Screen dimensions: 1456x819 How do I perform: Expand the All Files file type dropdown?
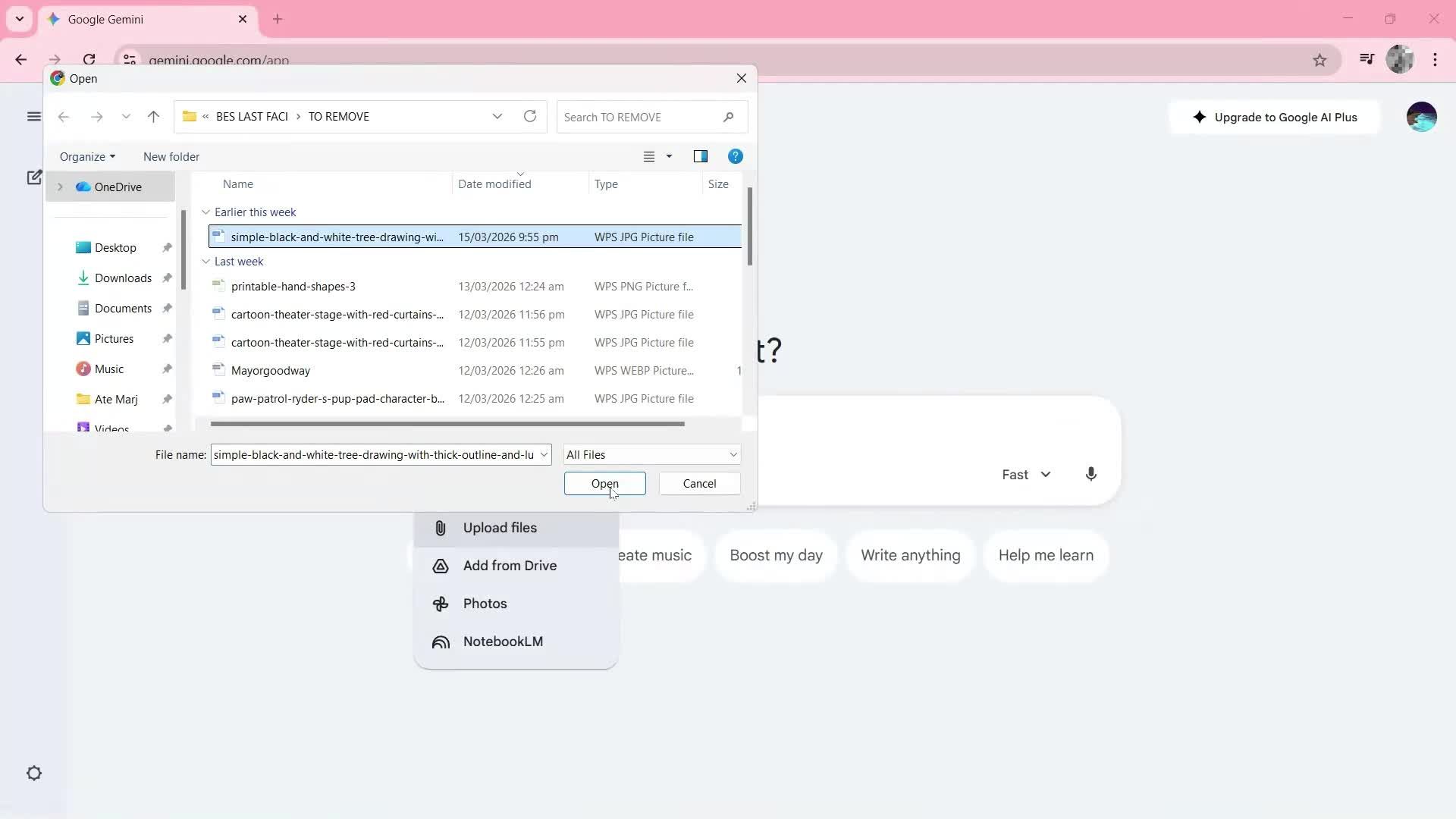click(x=731, y=454)
